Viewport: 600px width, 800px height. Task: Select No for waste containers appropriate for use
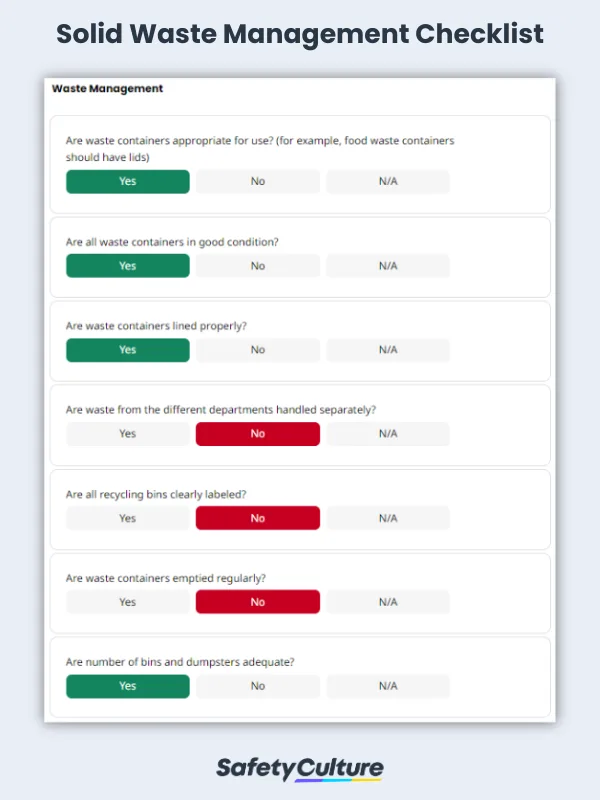click(258, 182)
